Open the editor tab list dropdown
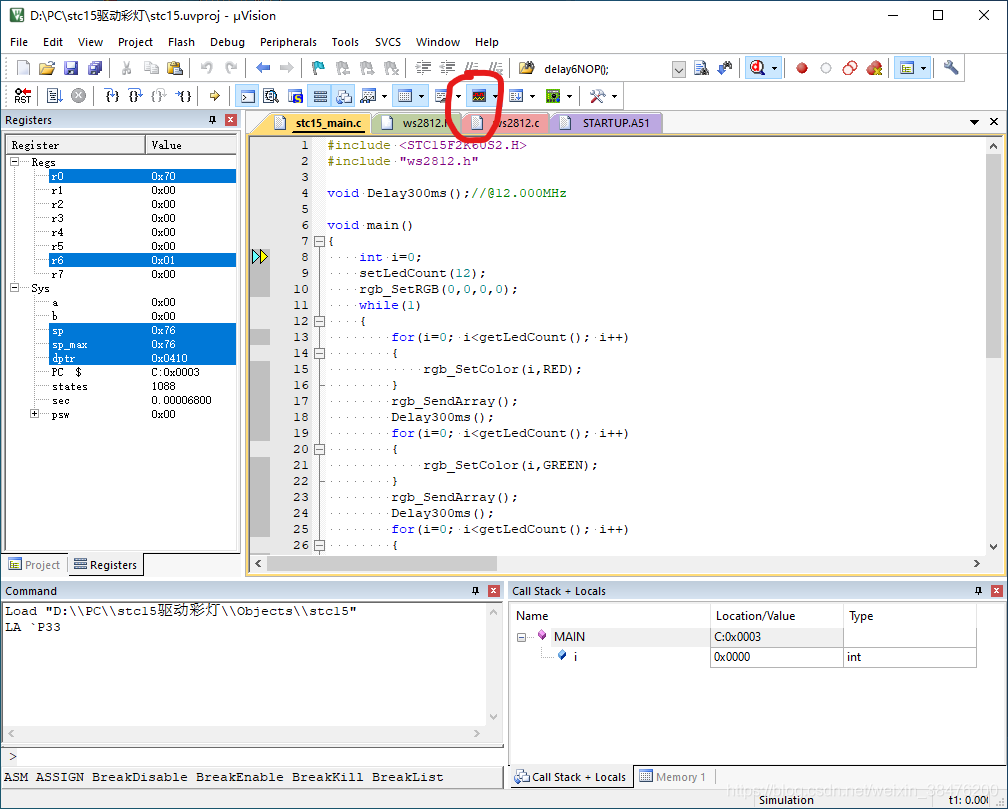 click(x=975, y=122)
